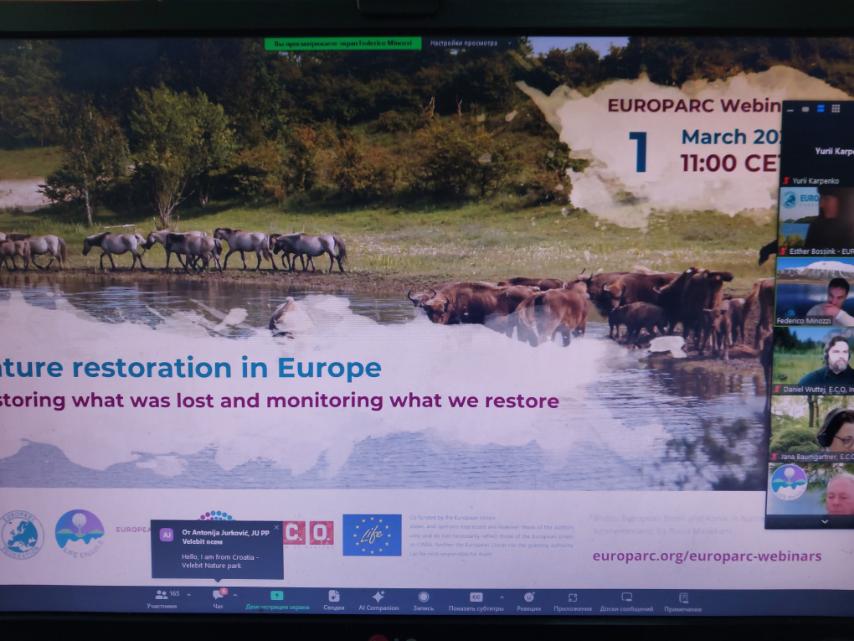Viewport: 854px width, 641px height.
Task: Open the Summary icon in toolbar
Action: 333,596
